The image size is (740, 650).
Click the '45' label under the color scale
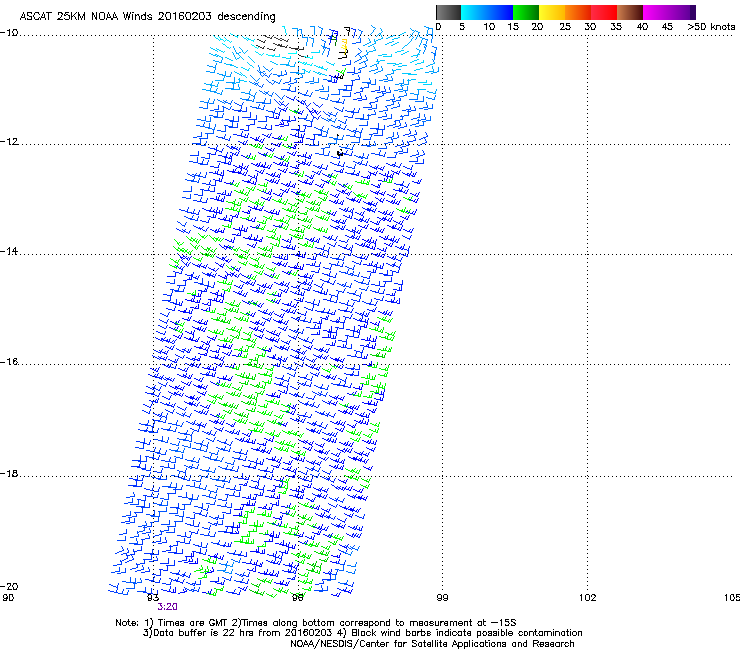pyautogui.click(x=667, y=27)
